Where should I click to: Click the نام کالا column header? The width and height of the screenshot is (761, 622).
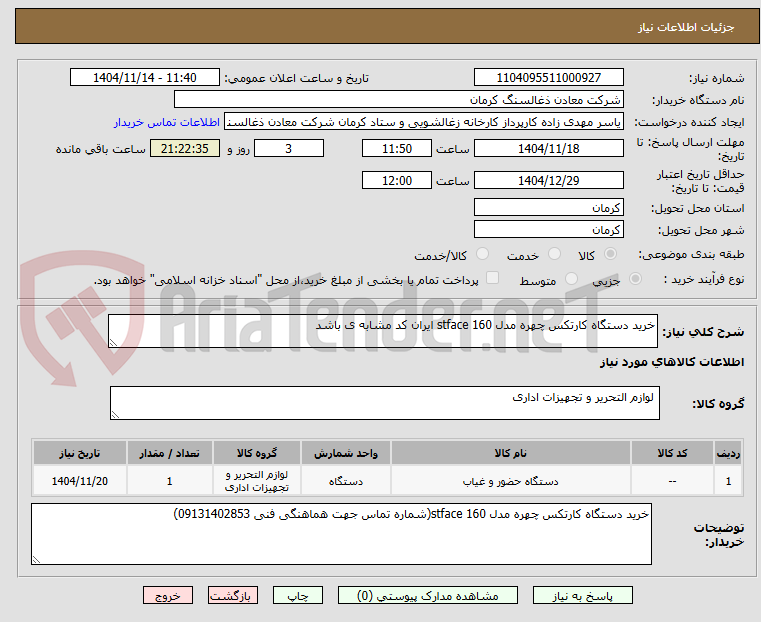click(511, 453)
